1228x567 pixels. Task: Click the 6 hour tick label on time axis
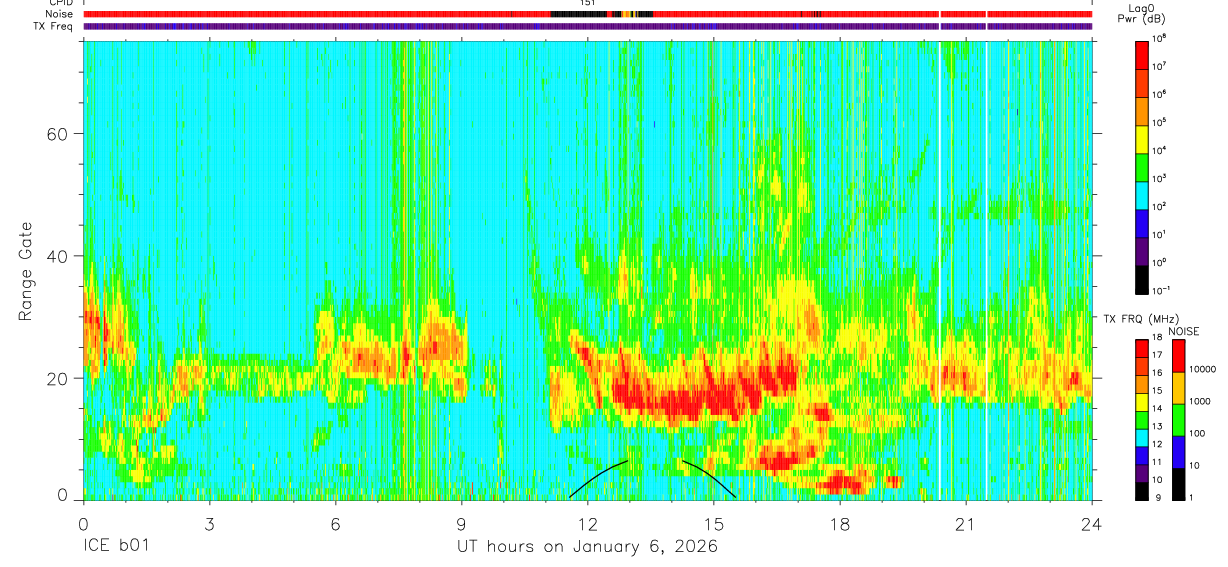coord(335,524)
